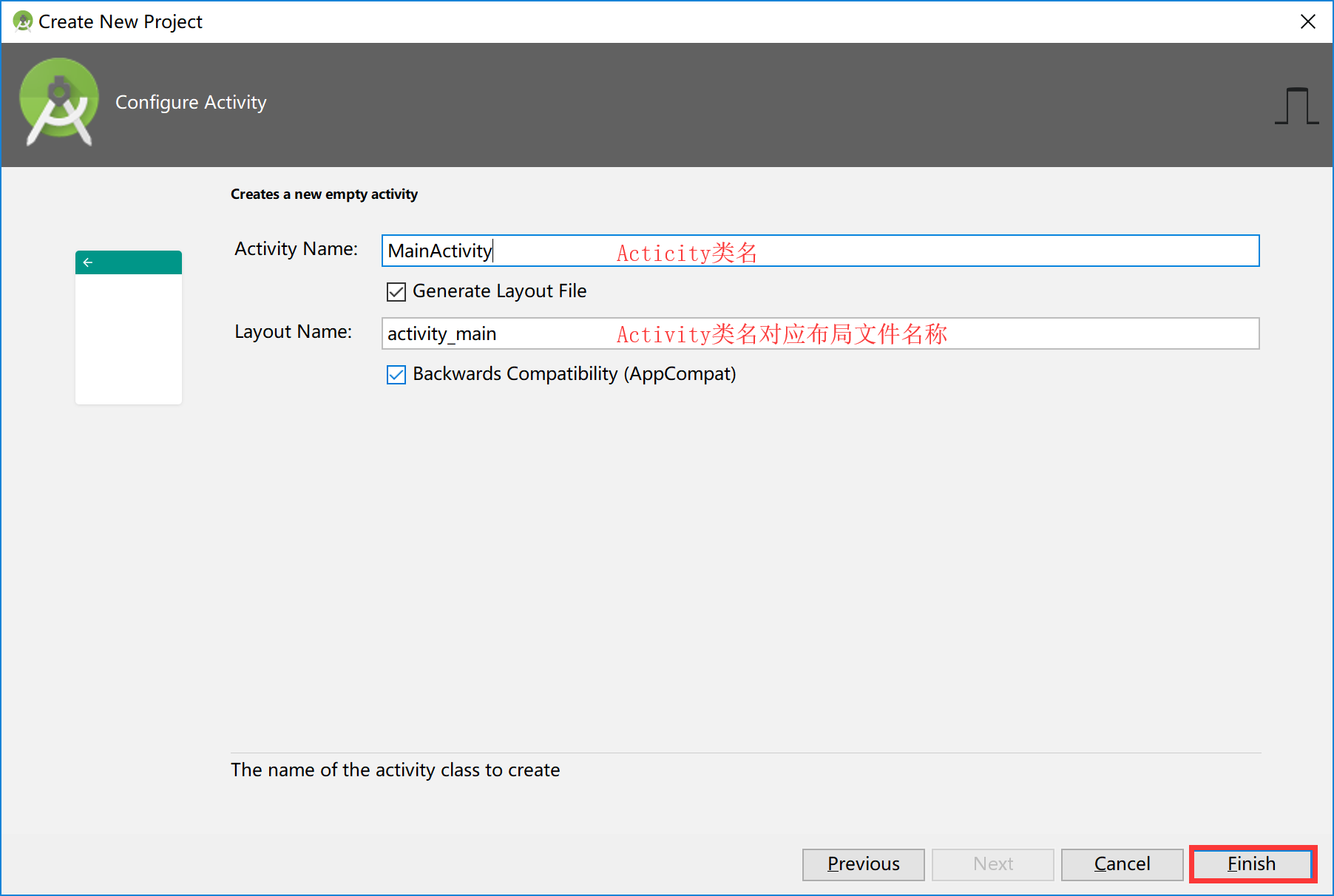Click the 'Activity Name:' label

(296, 249)
